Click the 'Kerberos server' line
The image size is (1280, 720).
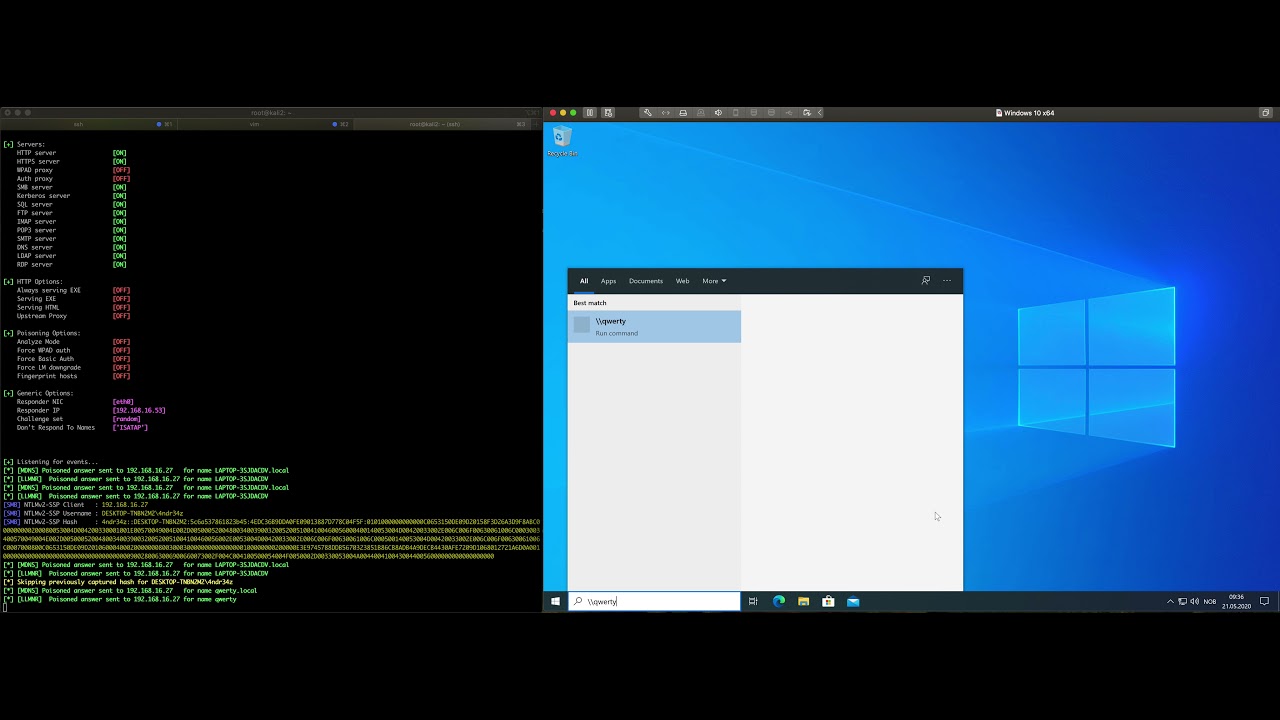[71, 196]
